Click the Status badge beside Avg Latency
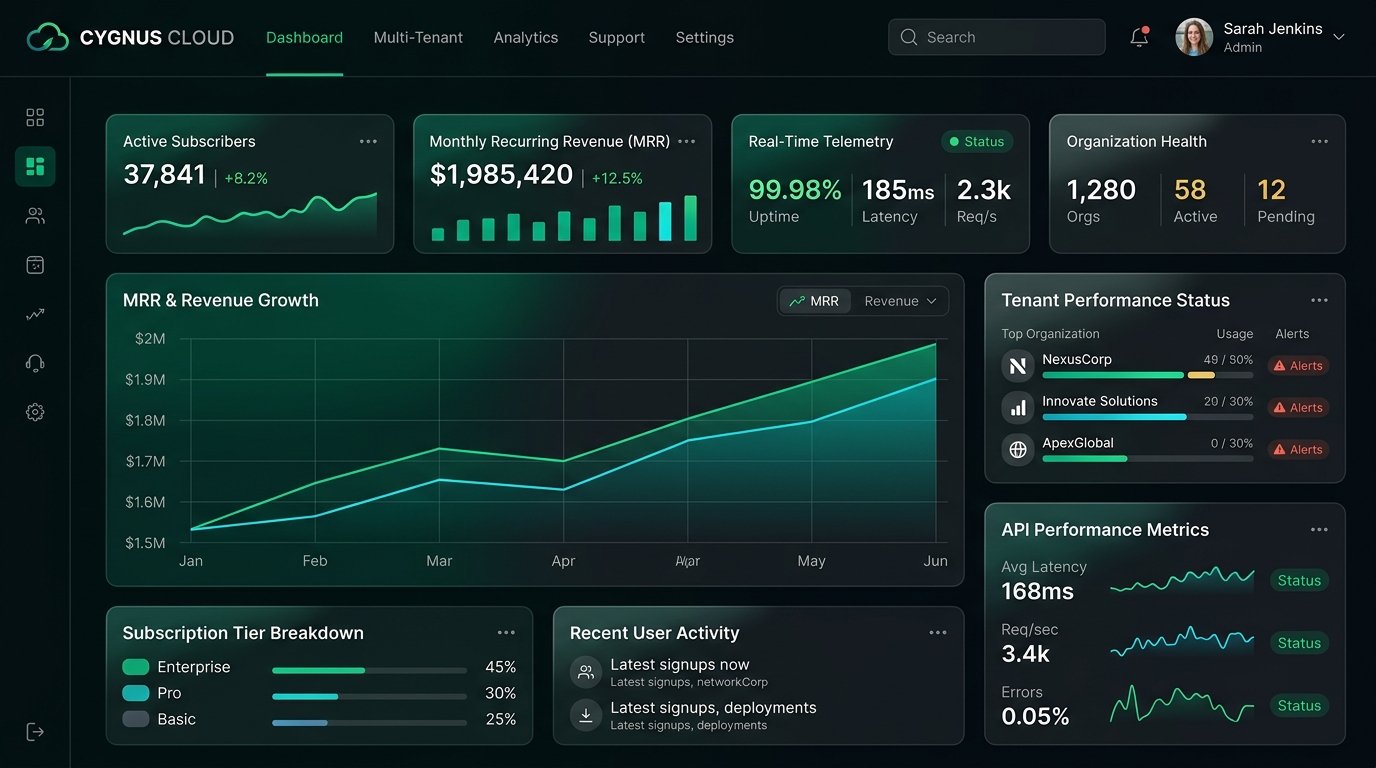The width and height of the screenshot is (1376, 768). [x=1299, y=581]
